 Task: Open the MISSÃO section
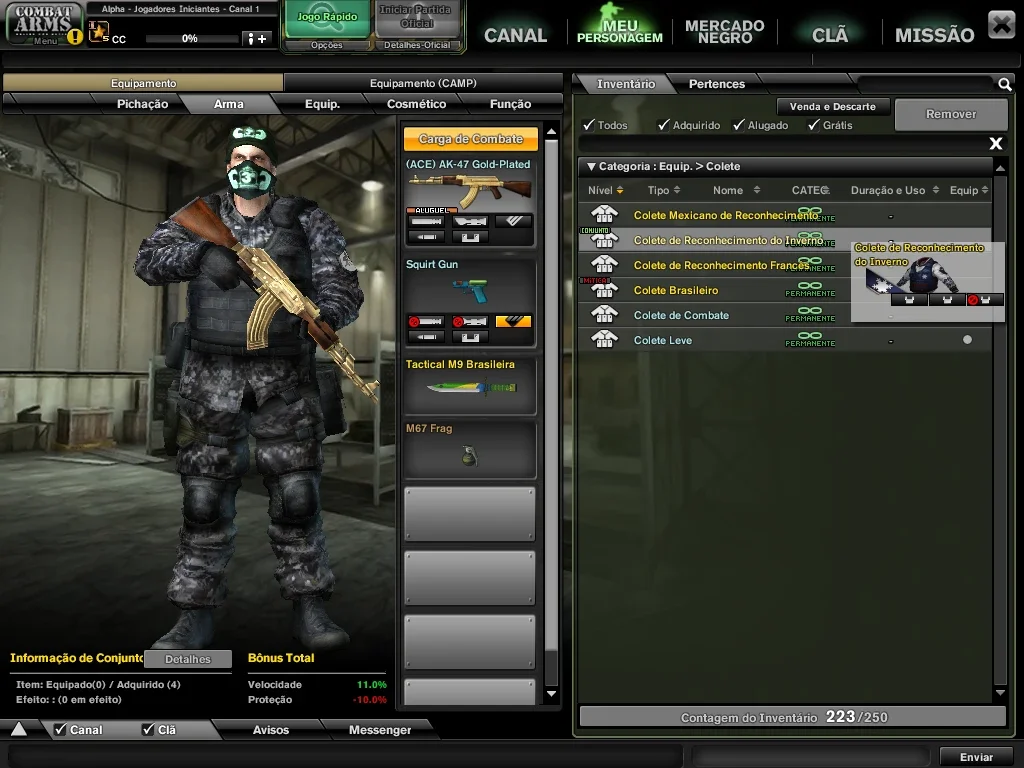point(935,35)
